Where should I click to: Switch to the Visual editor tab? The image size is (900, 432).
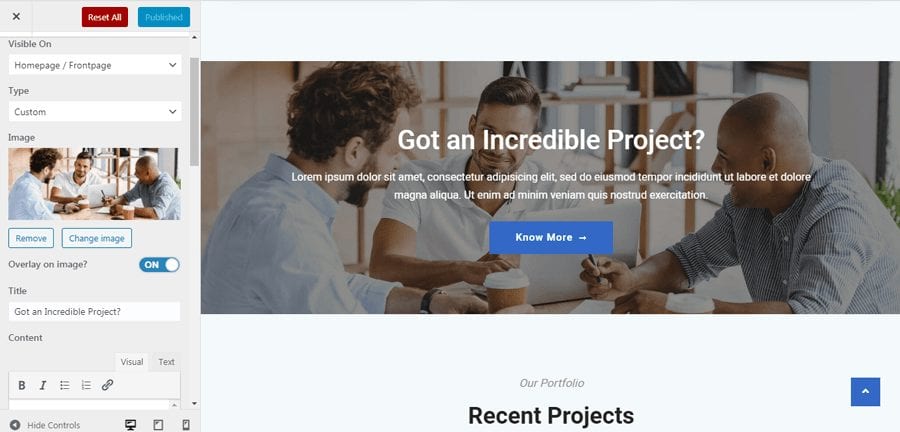click(x=131, y=362)
